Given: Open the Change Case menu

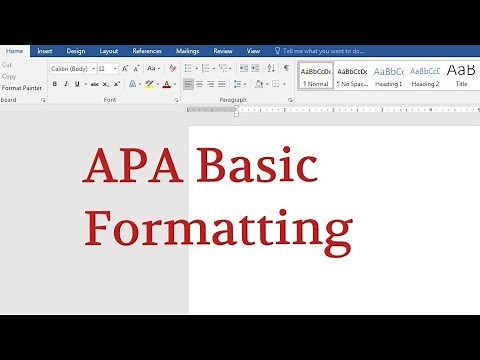Looking at the screenshot, I should click(153, 68).
